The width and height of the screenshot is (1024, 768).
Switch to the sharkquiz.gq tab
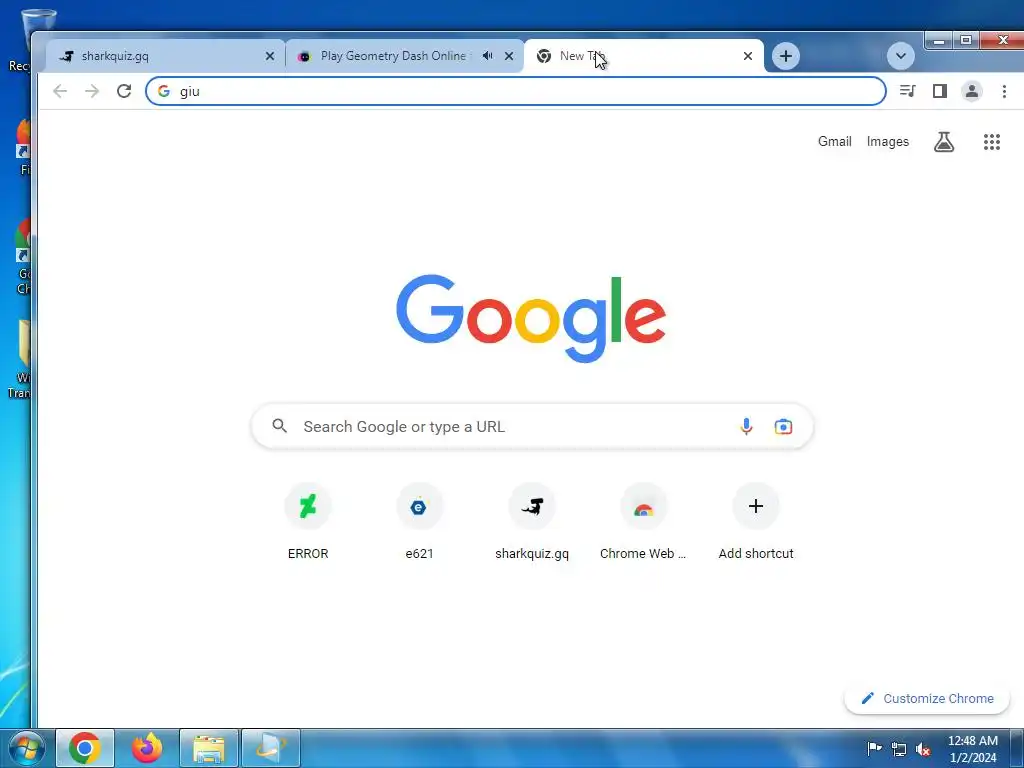click(x=165, y=56)
